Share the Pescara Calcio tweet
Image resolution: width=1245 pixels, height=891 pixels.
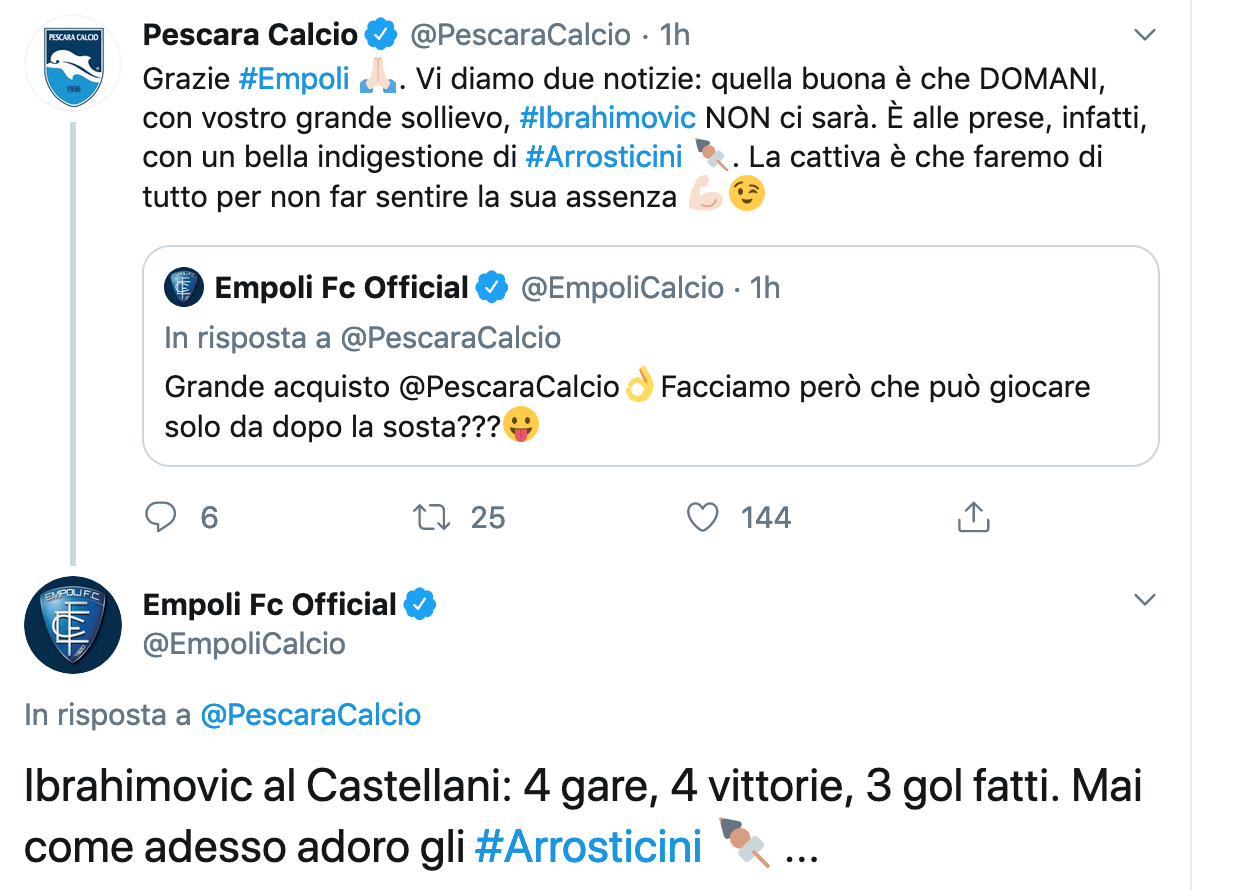(x=973, y=517)
